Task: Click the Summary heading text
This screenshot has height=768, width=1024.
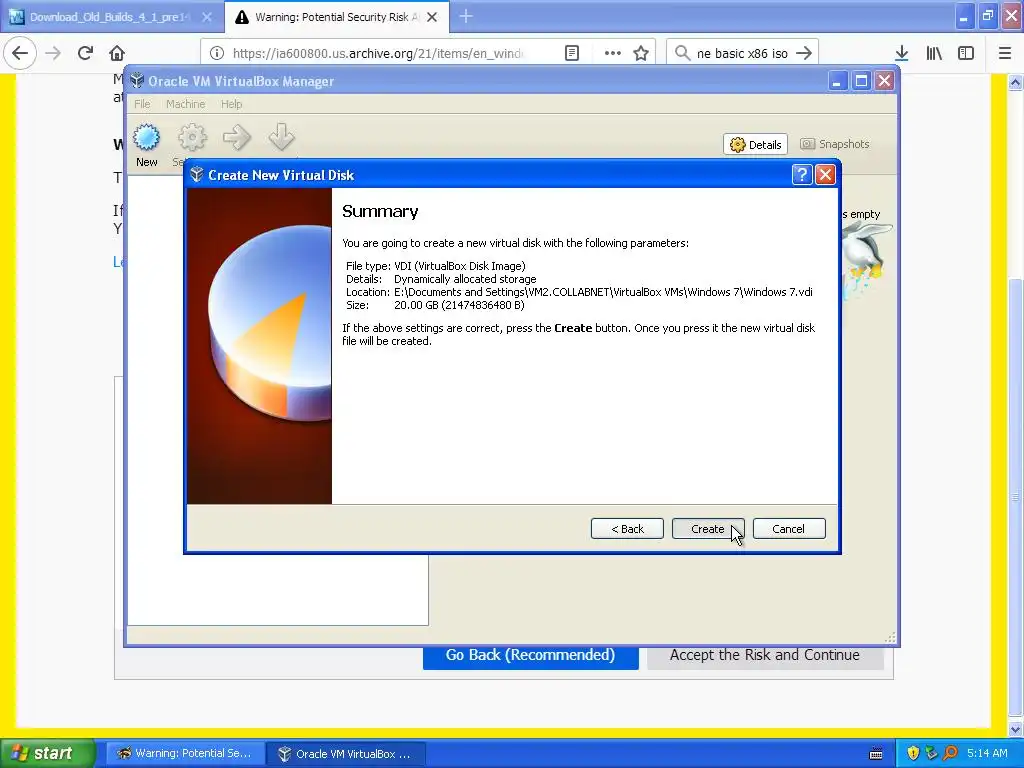Action: (380, 212)
